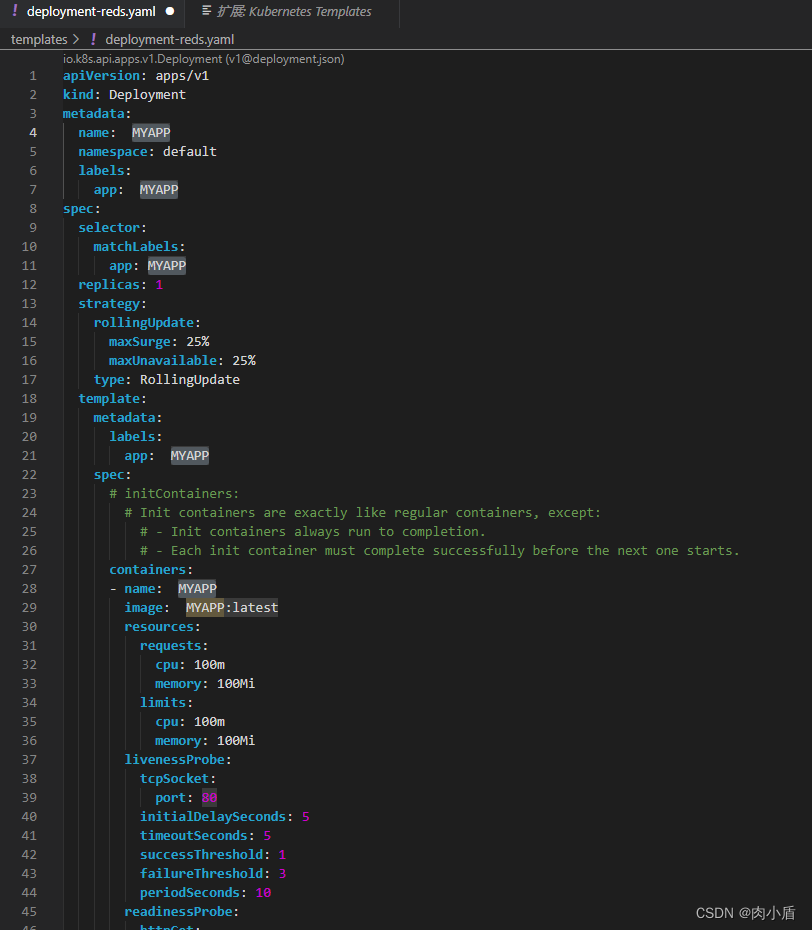Viewport: 812px width, 930px height.
Task: Click 'RollingUpdate' type value
Action: 190,380
